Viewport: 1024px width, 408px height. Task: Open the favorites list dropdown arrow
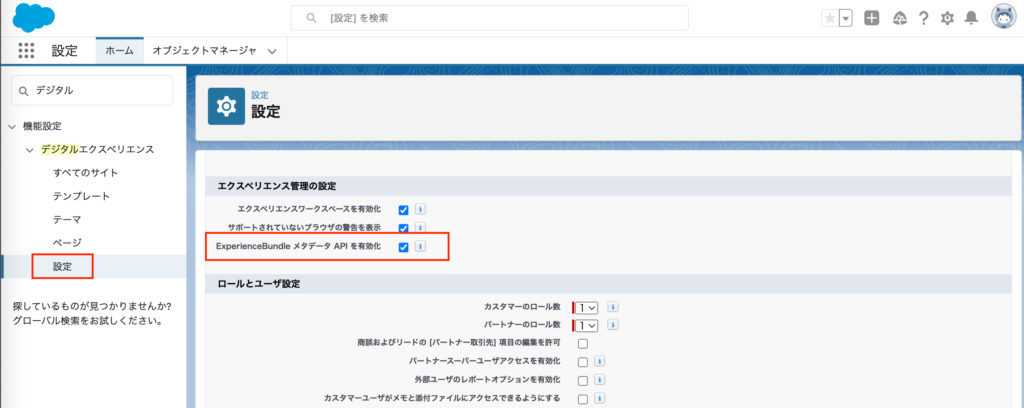tap(846, 18)
